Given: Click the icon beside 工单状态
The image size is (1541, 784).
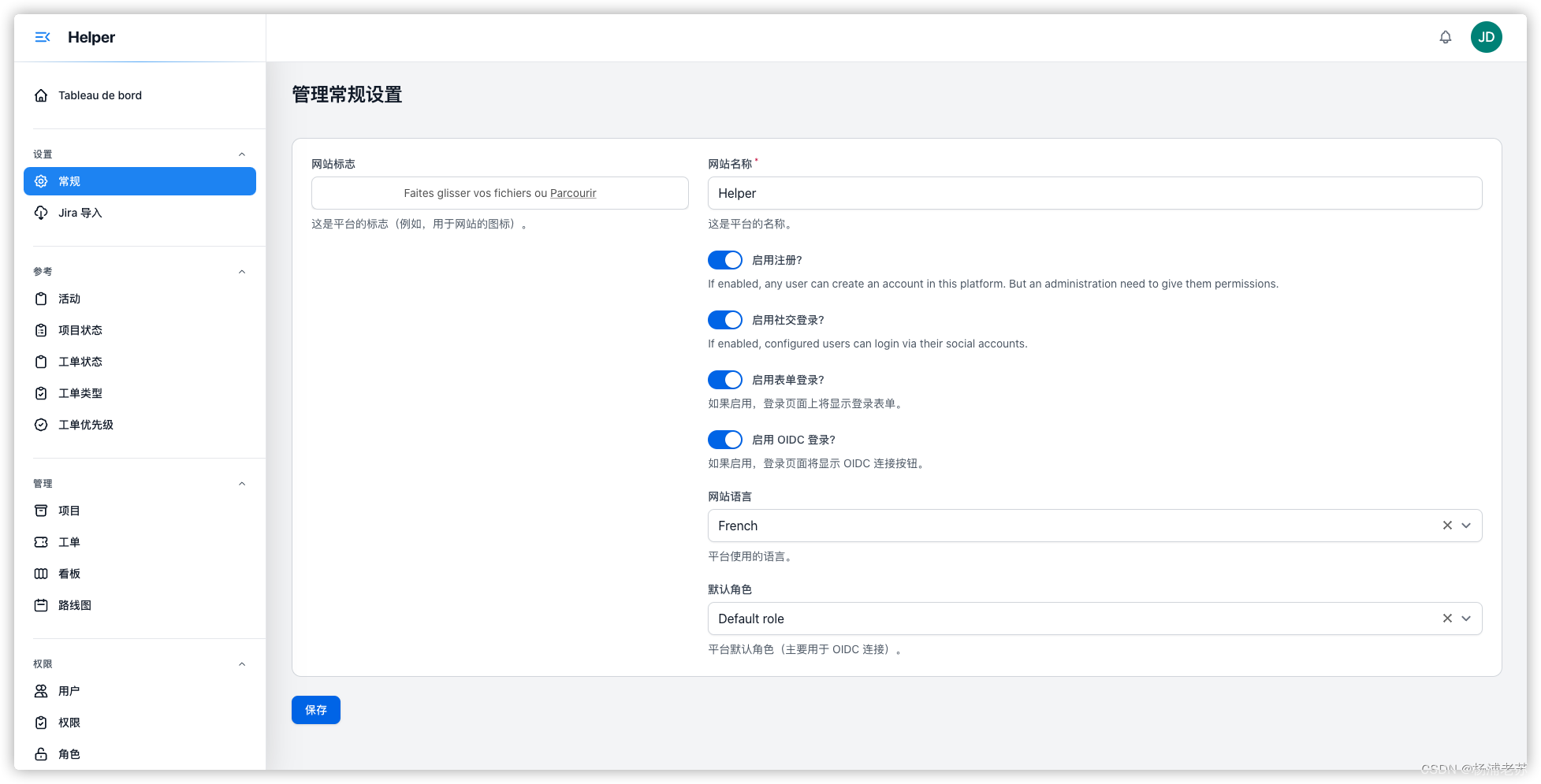Looking at the screenshot, I should [41, 362].
